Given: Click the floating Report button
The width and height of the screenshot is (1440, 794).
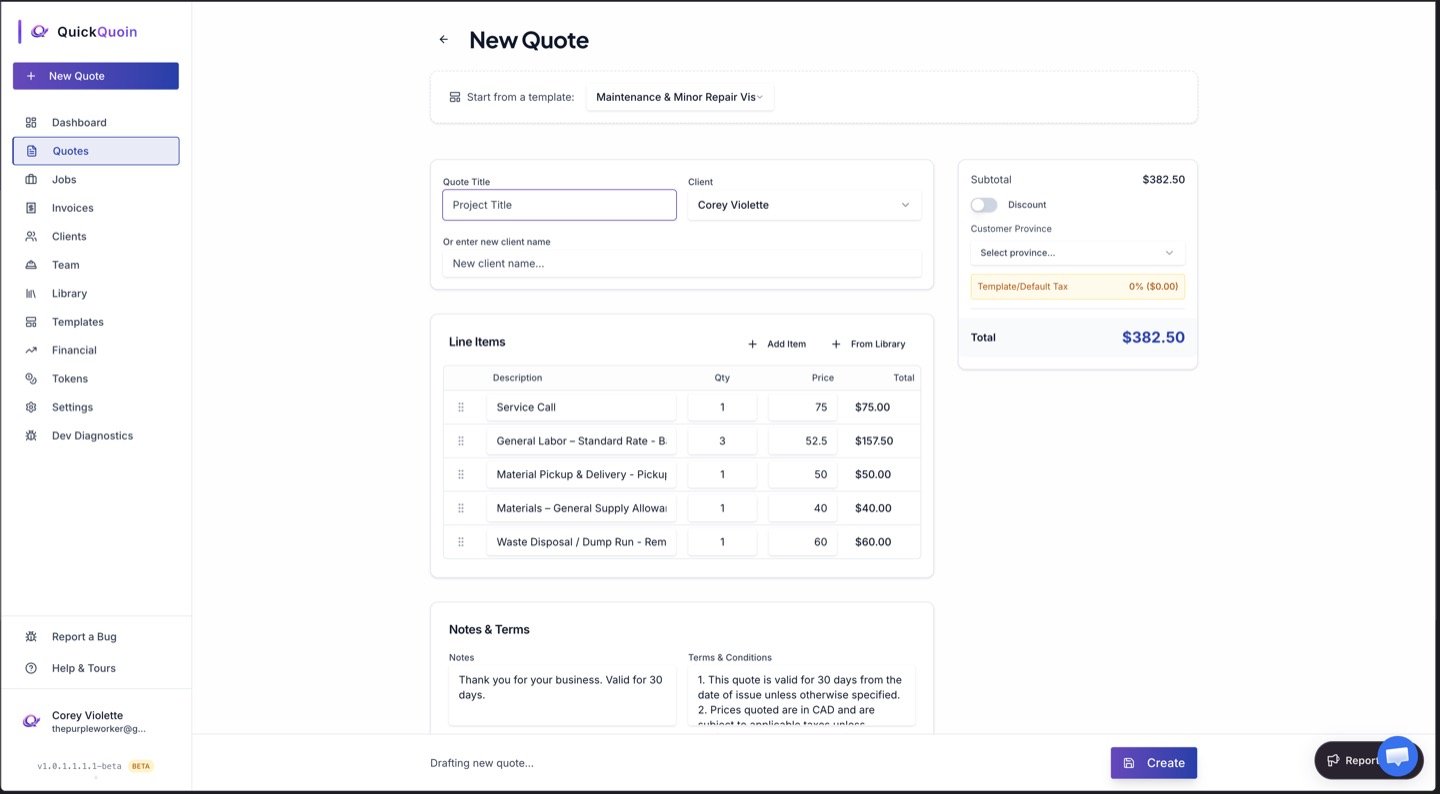Looking at the screenshot, I should 1348,761.
